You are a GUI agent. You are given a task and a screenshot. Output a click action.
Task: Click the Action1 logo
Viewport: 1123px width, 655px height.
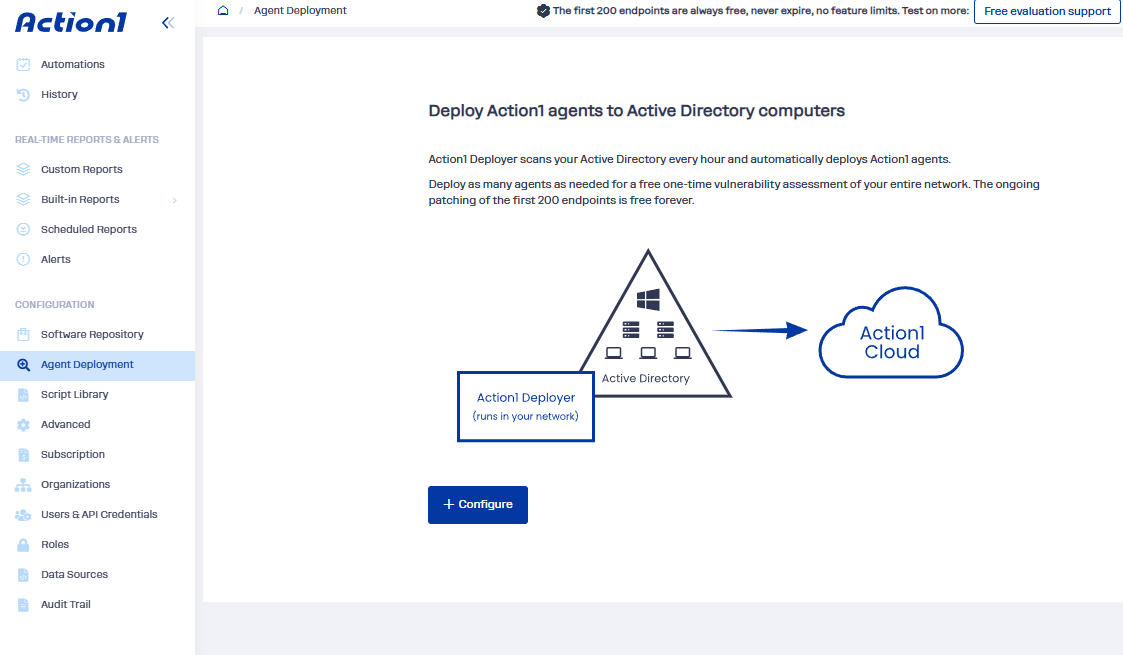pyautogui.click(x=71, y=22)
